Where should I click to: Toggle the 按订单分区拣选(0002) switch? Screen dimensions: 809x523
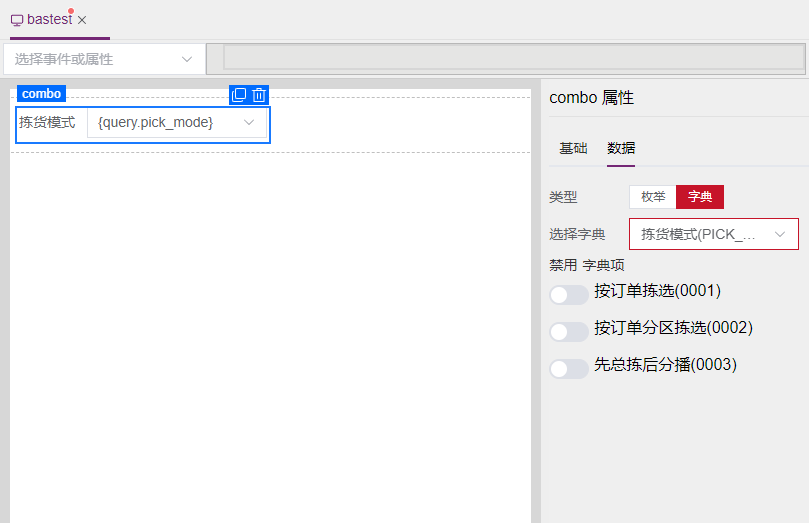[568, 332]
